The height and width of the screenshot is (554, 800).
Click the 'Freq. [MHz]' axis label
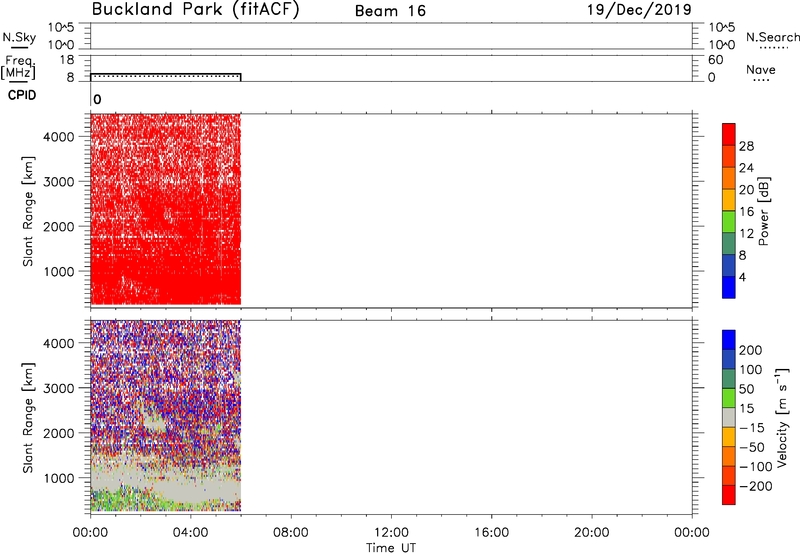coord(18,67)
